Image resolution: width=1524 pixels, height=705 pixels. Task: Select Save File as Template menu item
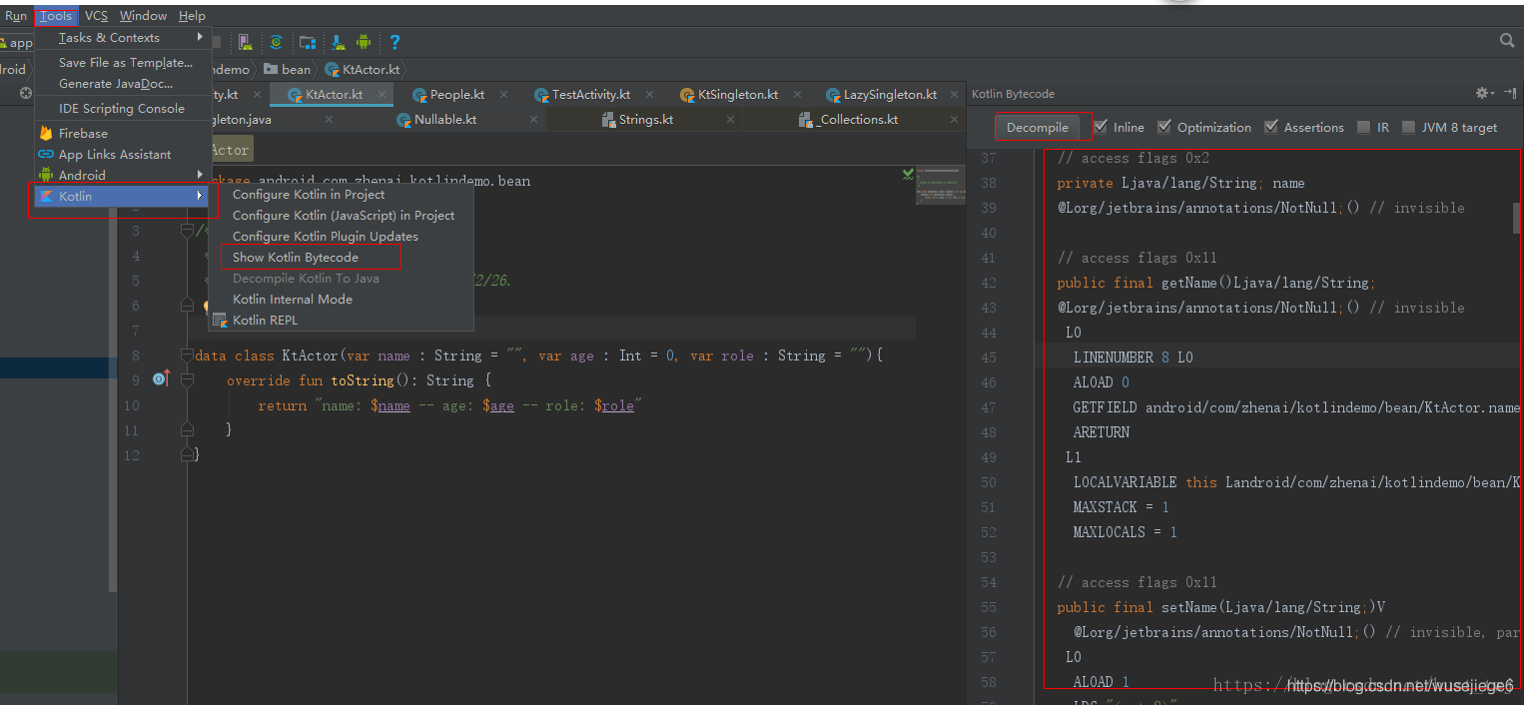click(123, 62)
